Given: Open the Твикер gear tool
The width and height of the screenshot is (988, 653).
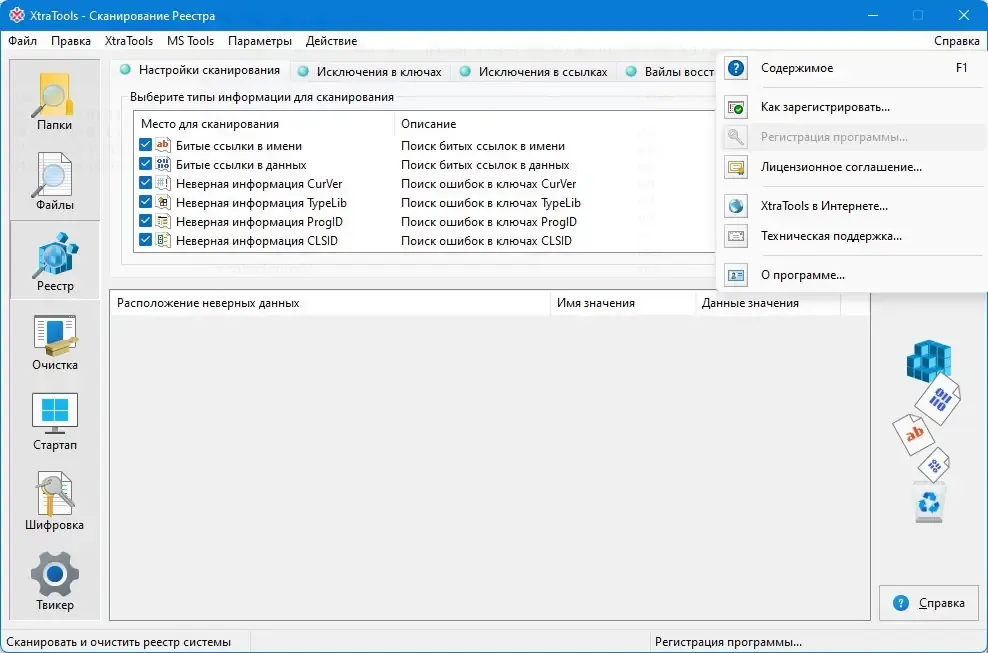Looking at the screenshot, I should [55, 581].
